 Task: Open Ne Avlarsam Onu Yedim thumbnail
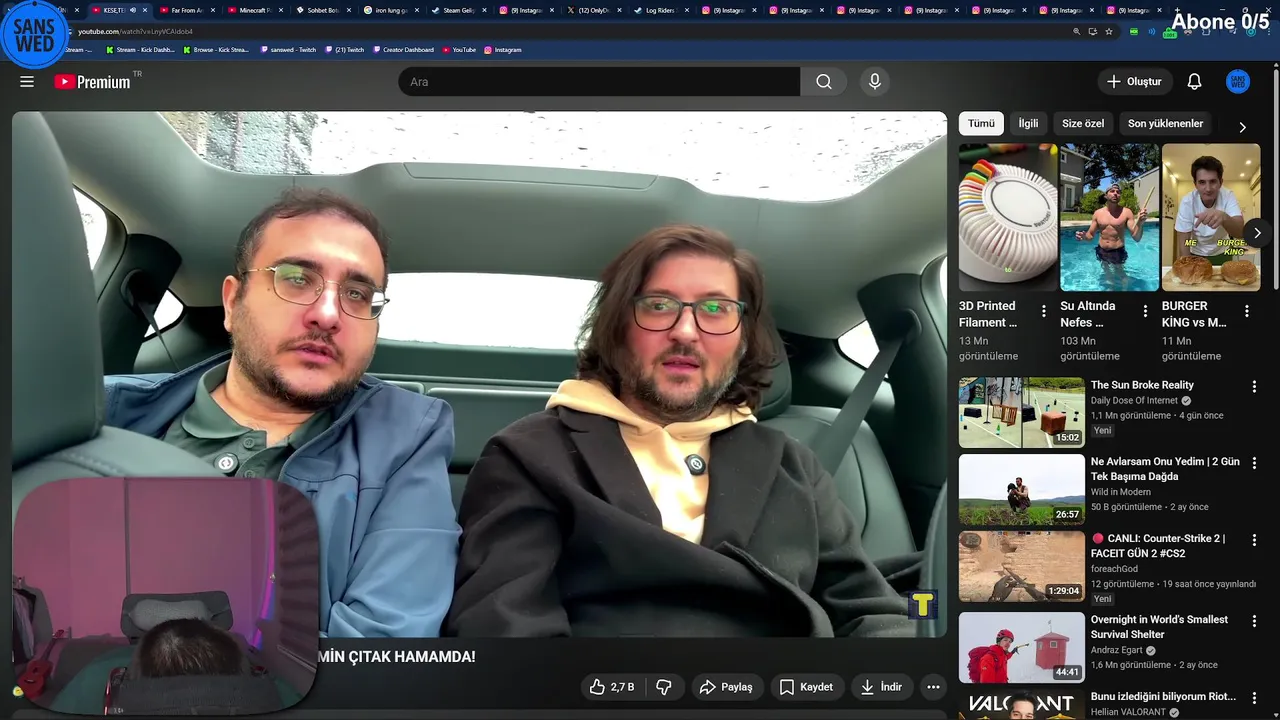1021,489
